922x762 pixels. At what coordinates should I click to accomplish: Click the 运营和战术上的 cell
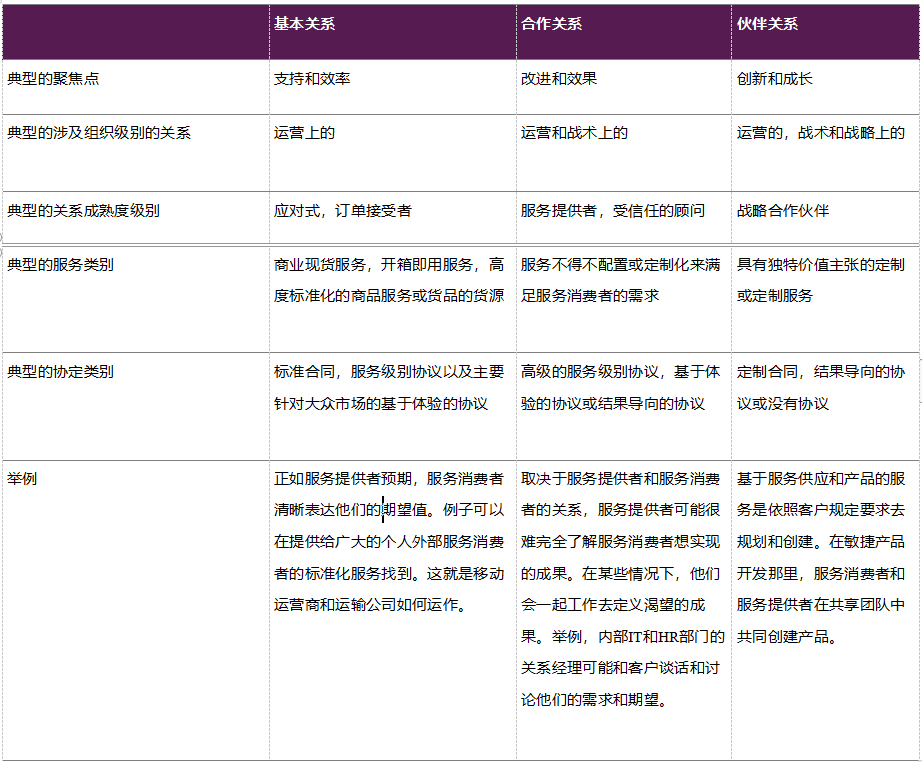click(x=574, y=132)
